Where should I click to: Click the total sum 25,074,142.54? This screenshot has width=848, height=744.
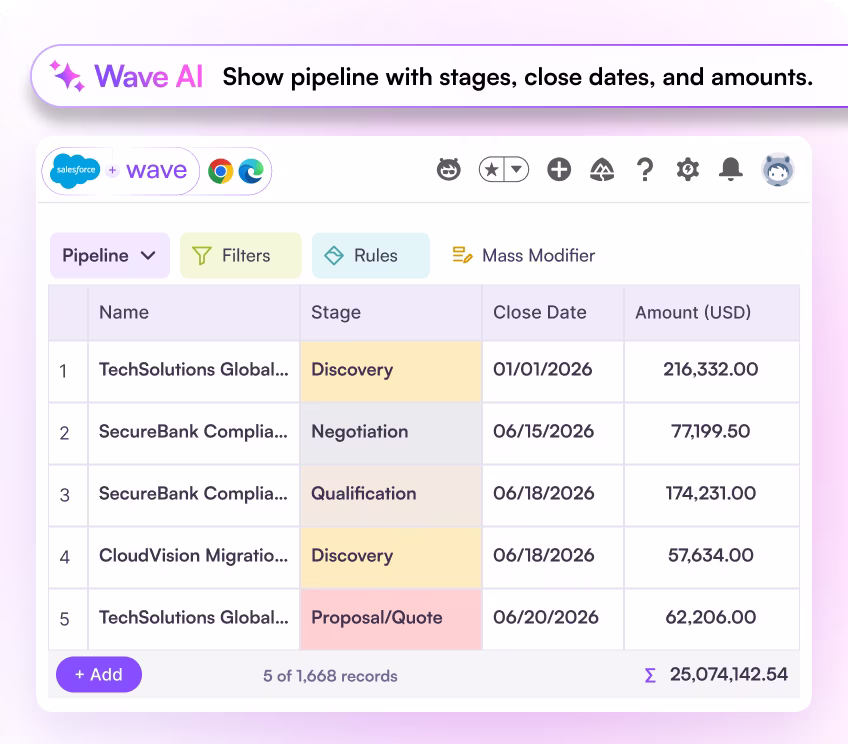pyautogui.click(x=729, y=674)
